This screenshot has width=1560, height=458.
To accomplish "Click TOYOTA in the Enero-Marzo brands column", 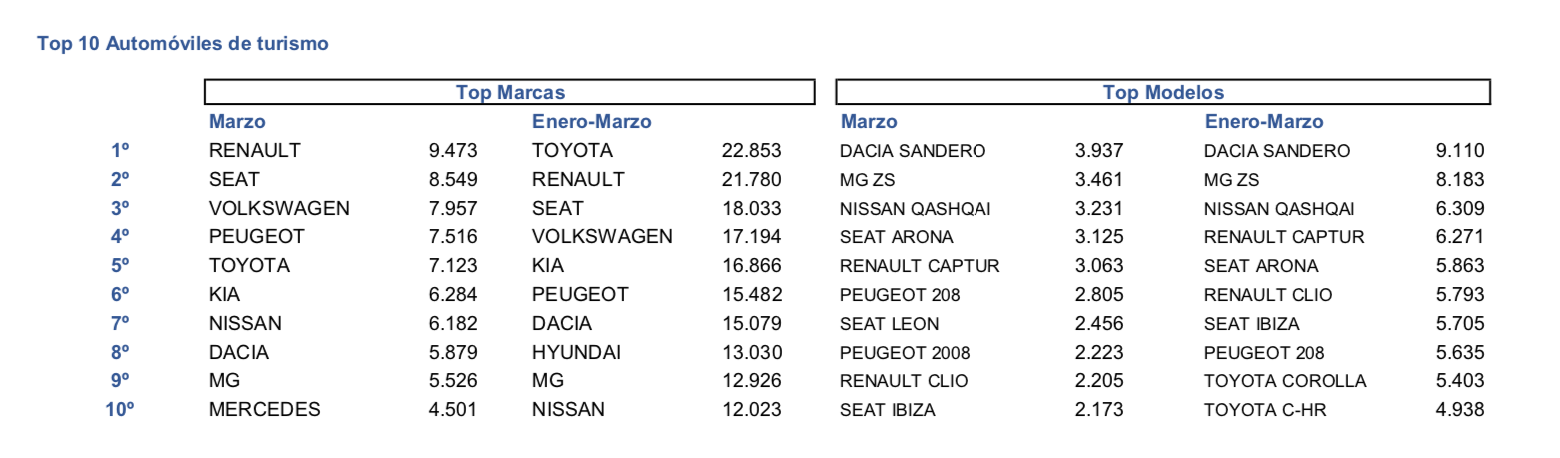I will coord(572,151).
